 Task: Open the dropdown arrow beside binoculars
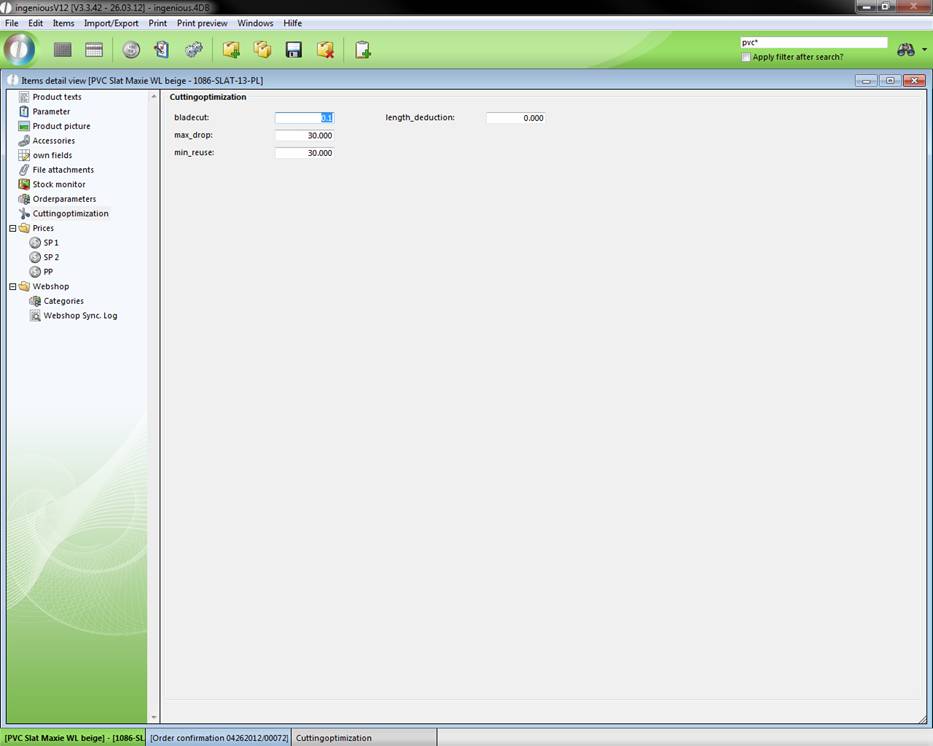pos(924,50)
